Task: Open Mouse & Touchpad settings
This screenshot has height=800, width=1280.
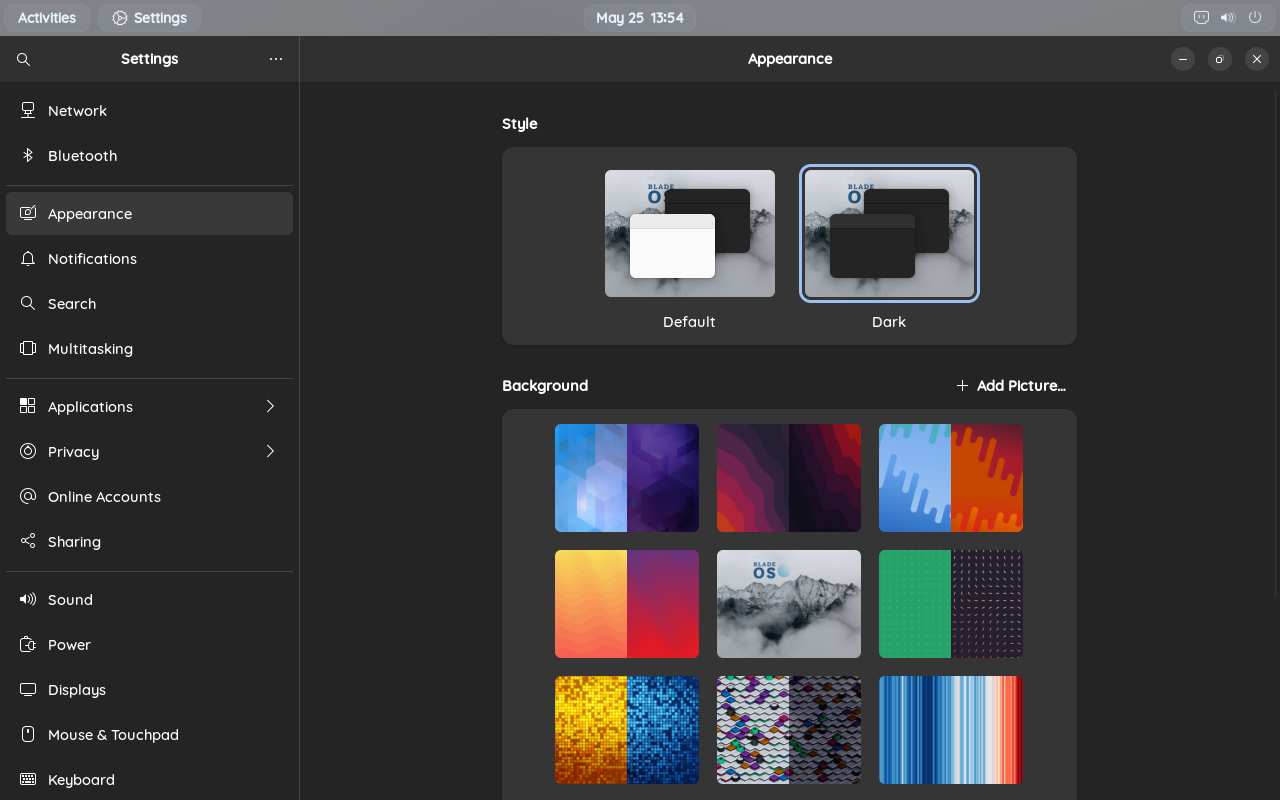Action: pos(149,735)
